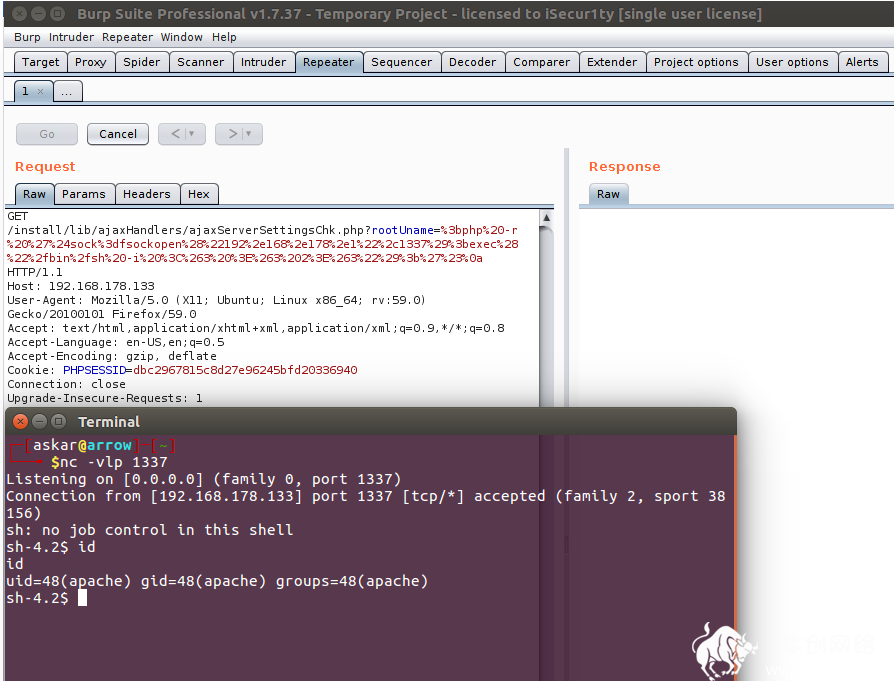Open history dropdown next to > button

(249, 134)
